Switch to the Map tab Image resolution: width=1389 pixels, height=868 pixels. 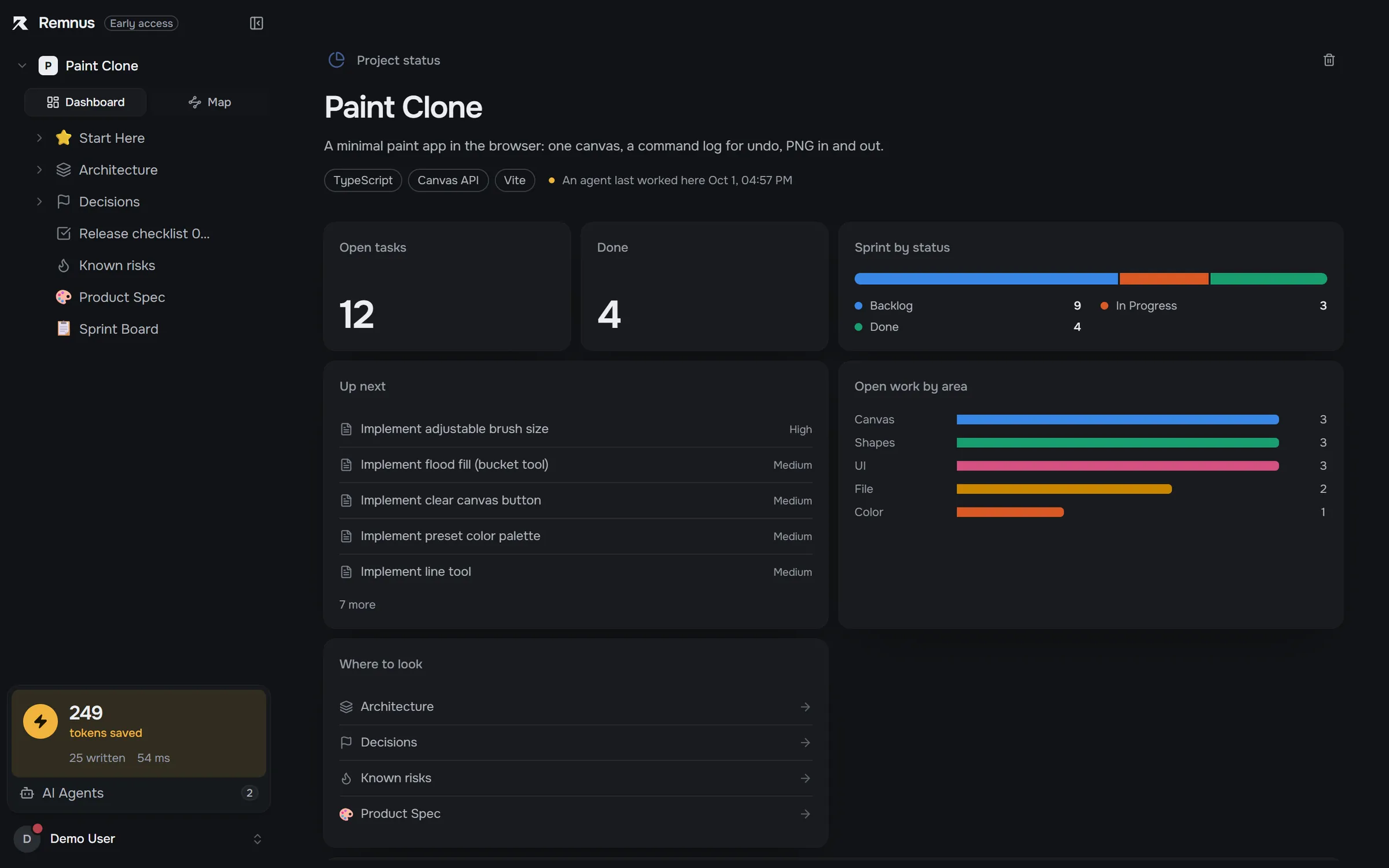[210, 102]
